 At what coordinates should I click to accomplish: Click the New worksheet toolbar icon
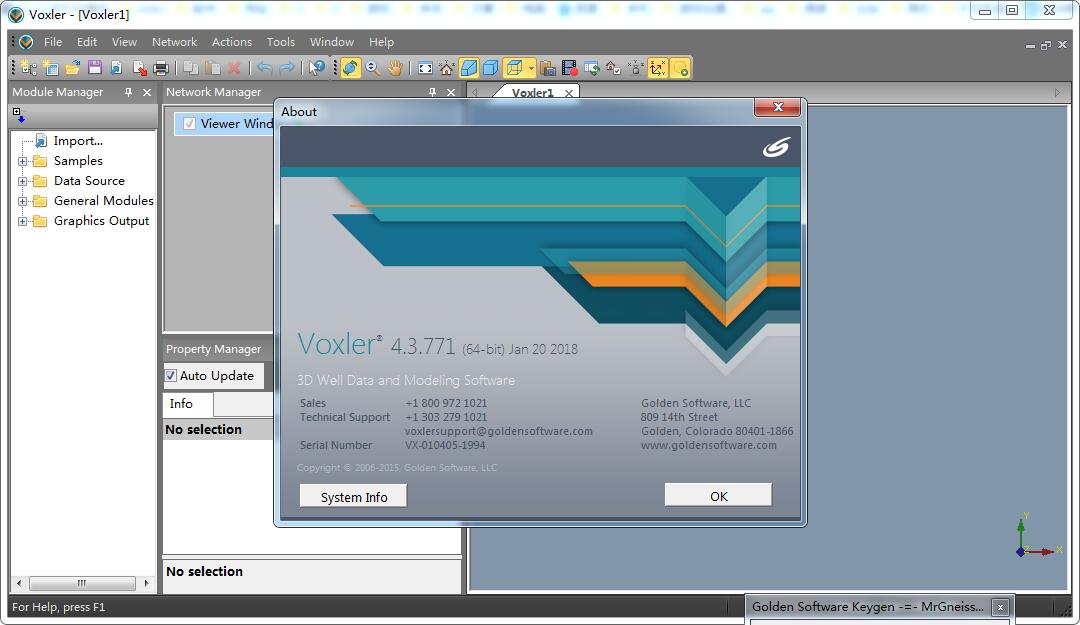click(x=51, y=68)
